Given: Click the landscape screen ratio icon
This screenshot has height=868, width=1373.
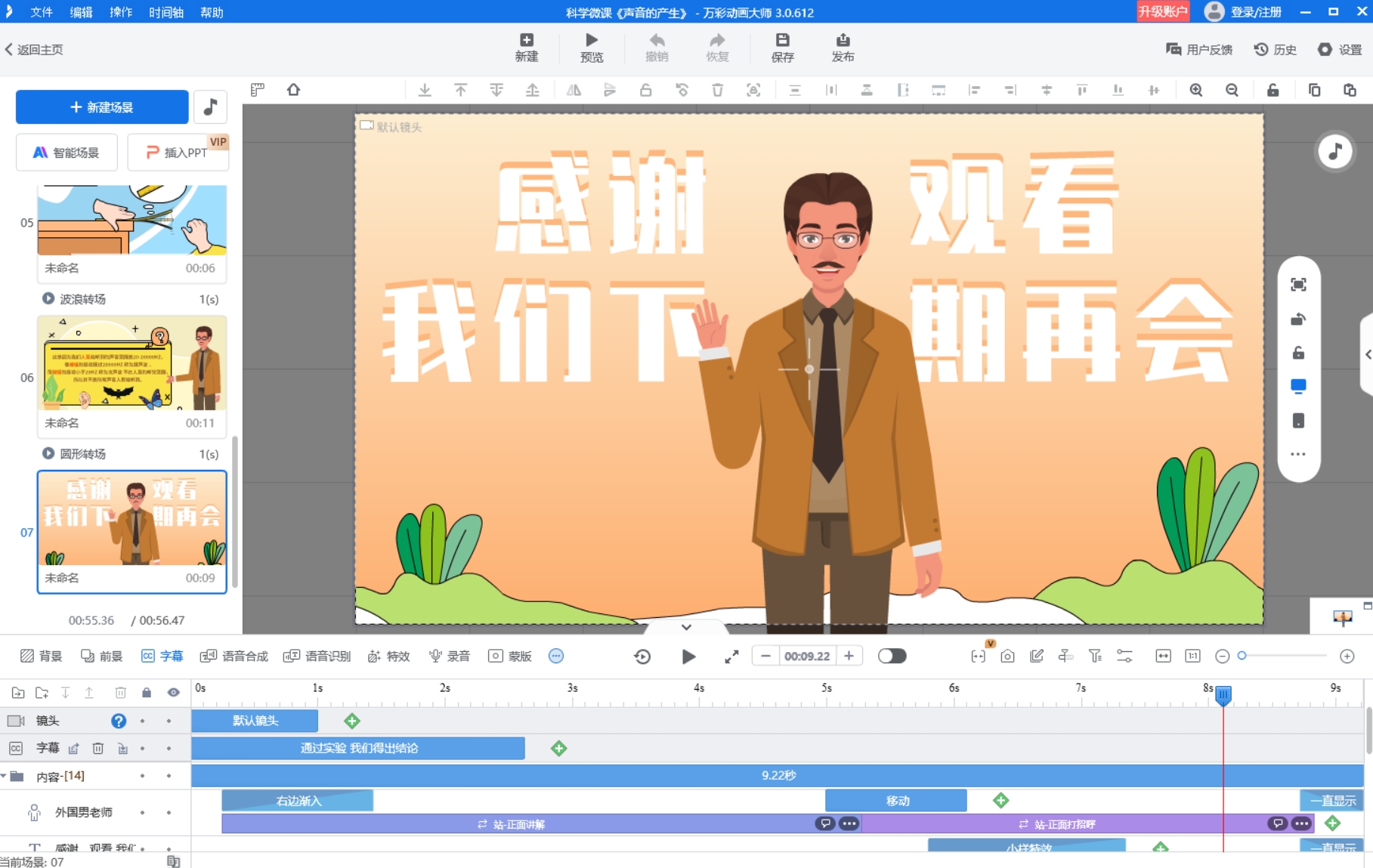Looking at the screenshot, I should pyautogui.click(x=1298, y=387).
